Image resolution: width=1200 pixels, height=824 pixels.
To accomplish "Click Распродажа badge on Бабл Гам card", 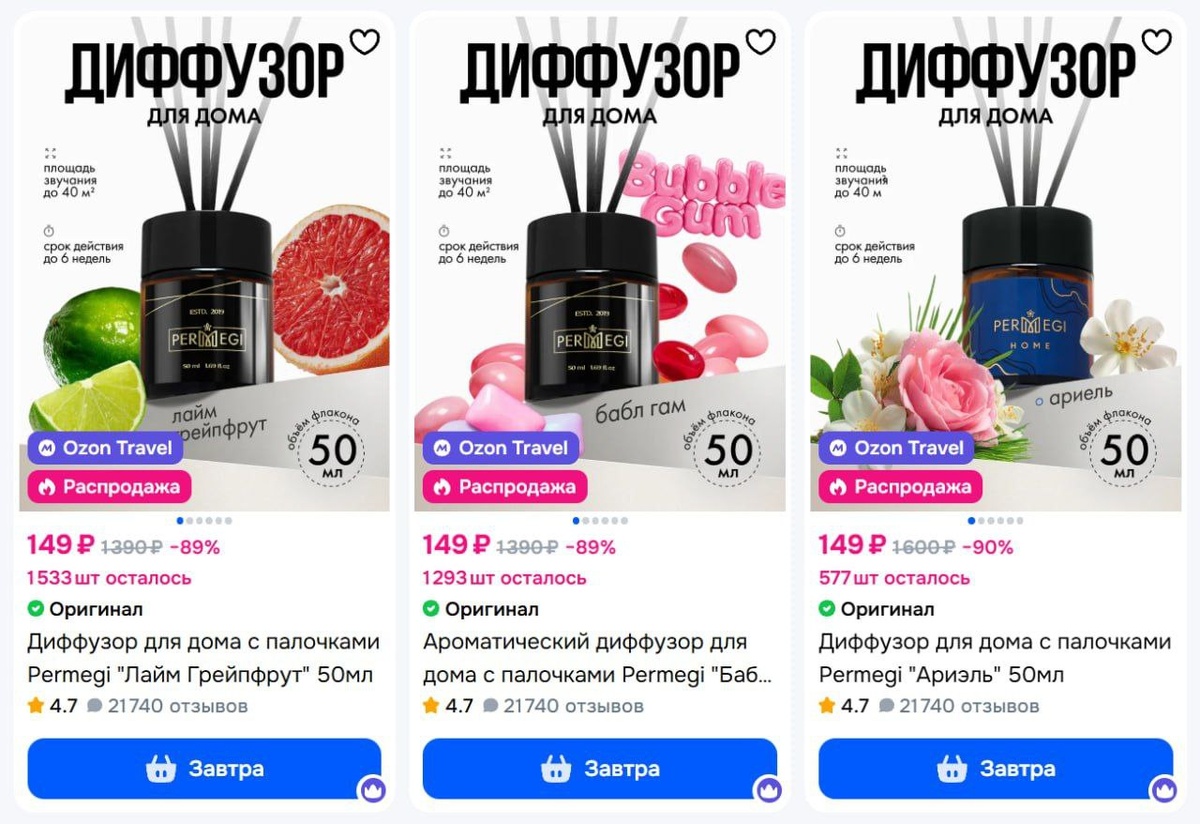I will (x=505, y=487).
